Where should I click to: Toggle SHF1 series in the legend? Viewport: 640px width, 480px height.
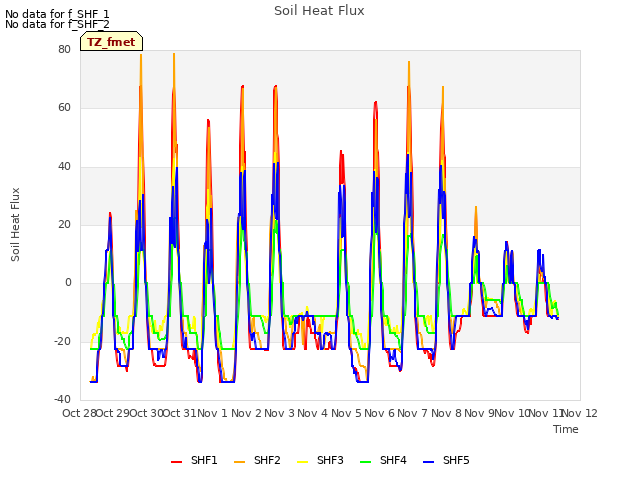194,460
